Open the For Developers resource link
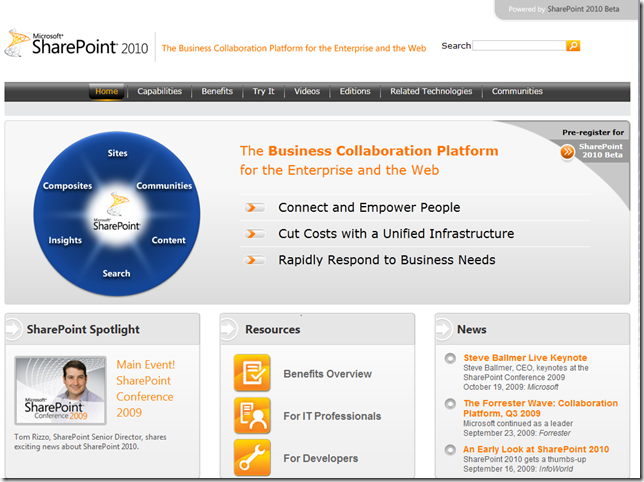 [320, 459]
